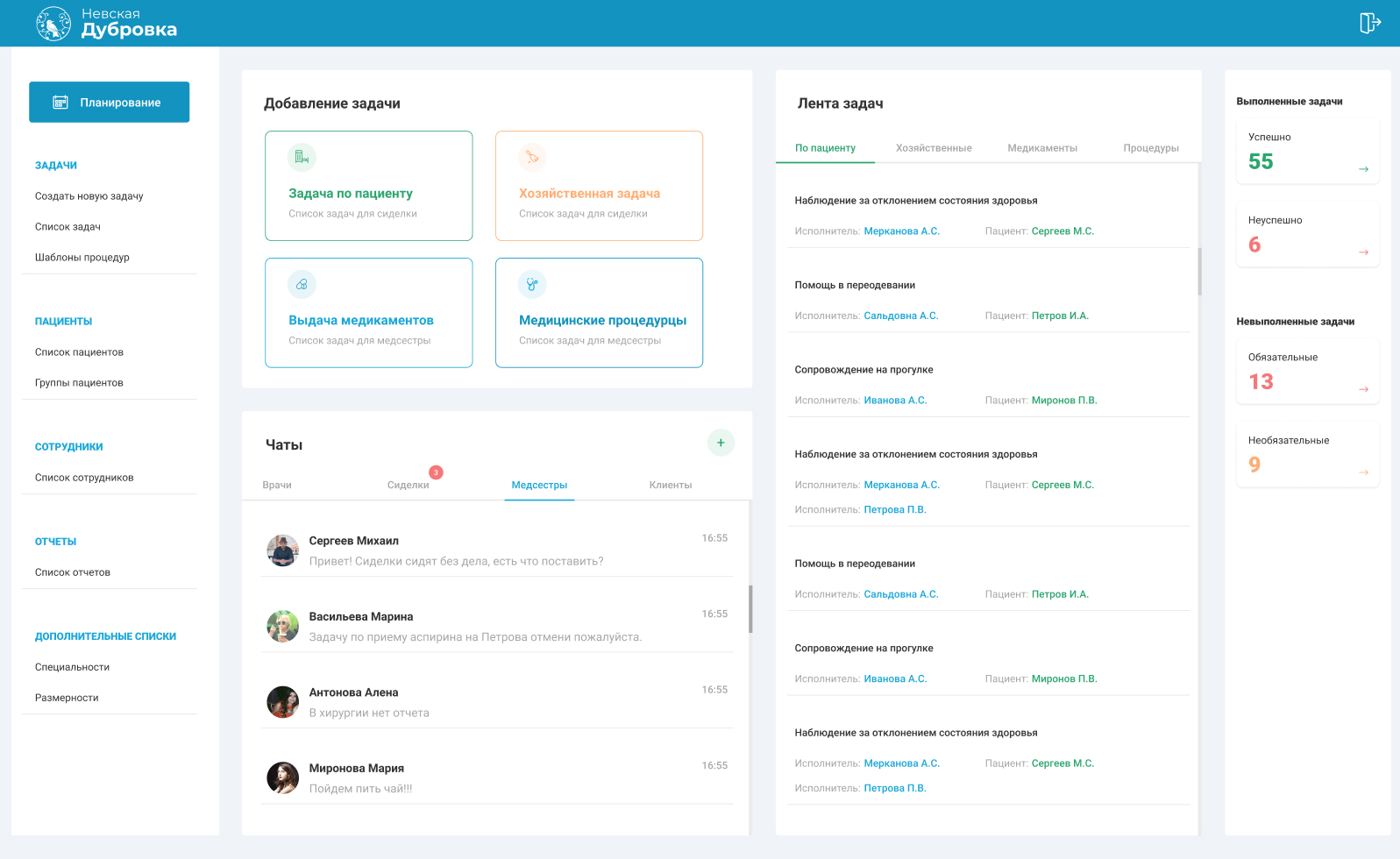Open unsuccessful tasks count 6
The width and height of the screenshot is (1400, 859).
tap(1254, 245)
